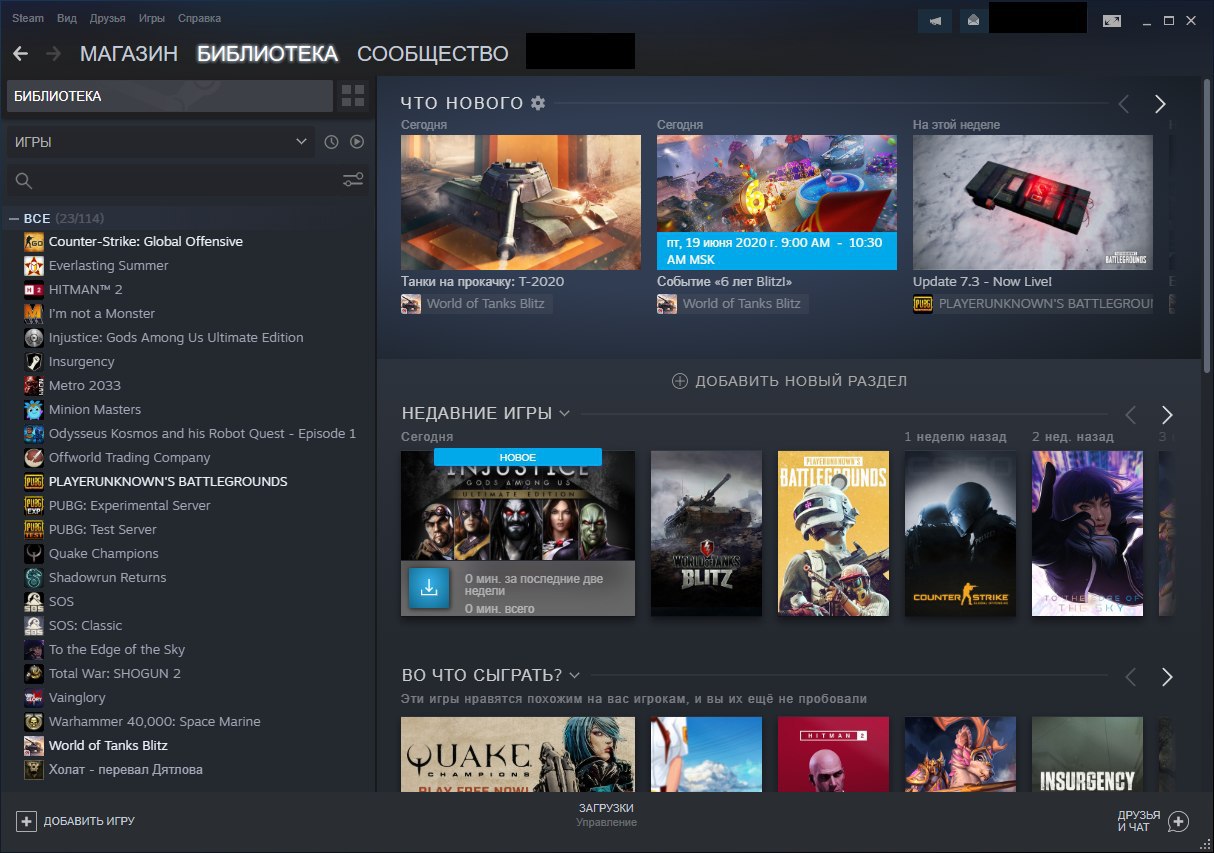Show next items in ЧТО НОВОГО
The width and height of the screenshot is (1214, 853).
click(1160, 103)
